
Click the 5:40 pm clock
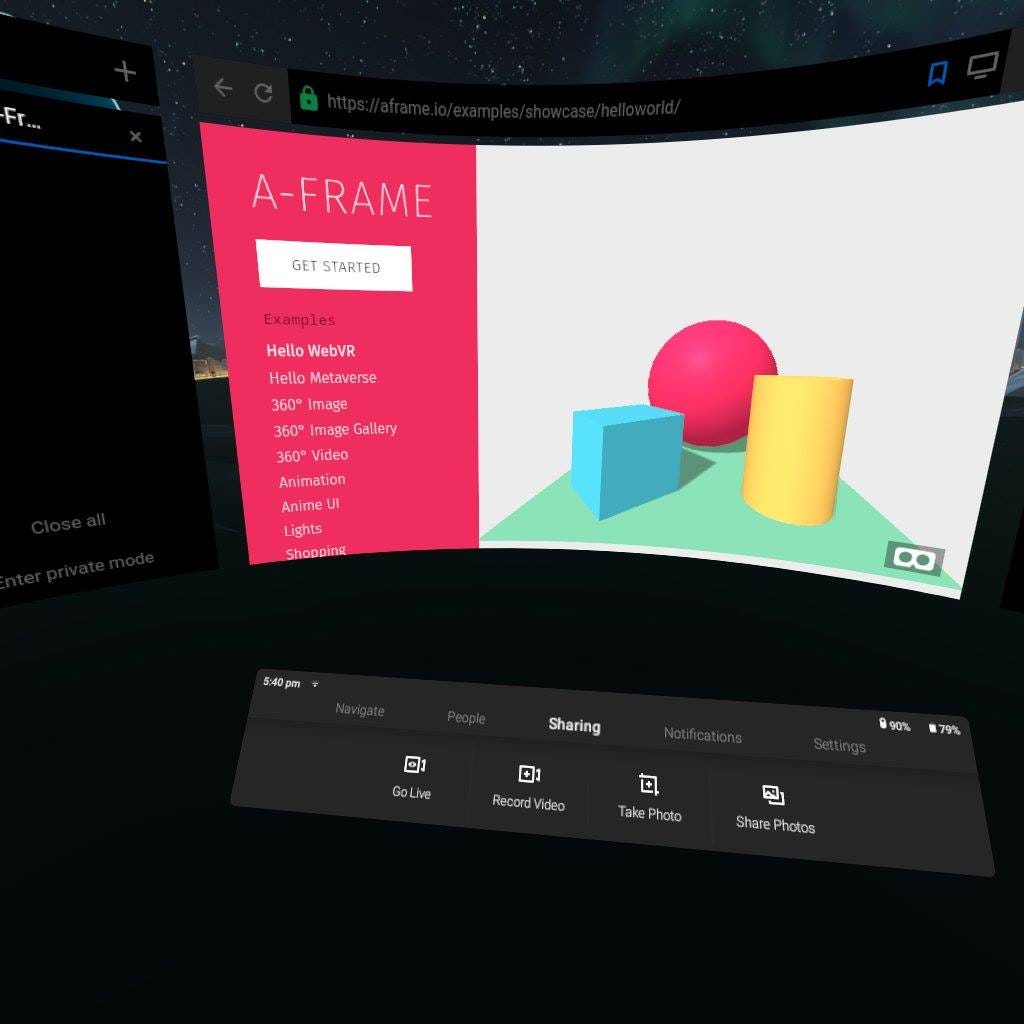coord(281,682)
